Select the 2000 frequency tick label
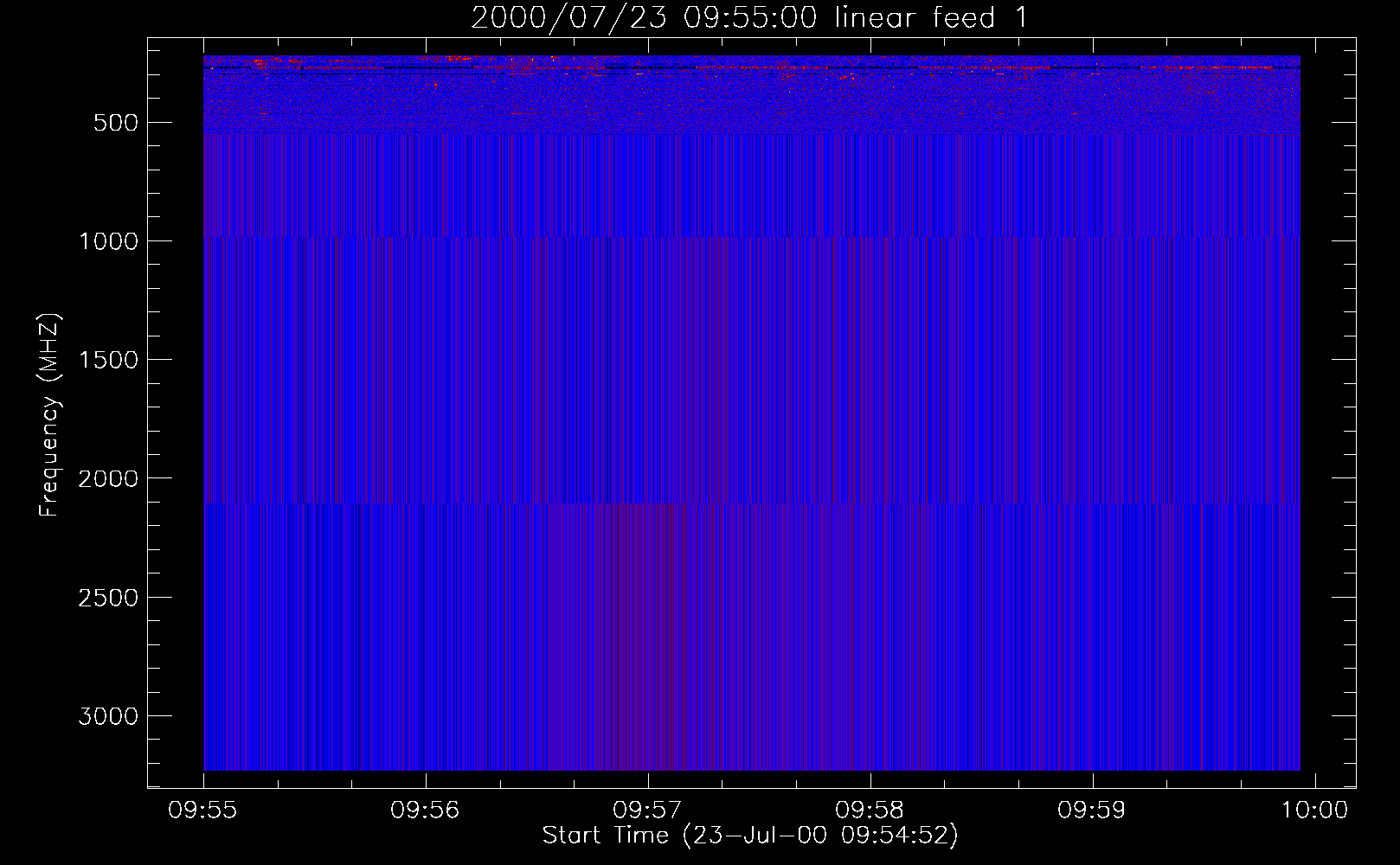1400x865 pixels. [x=109, y=478]
